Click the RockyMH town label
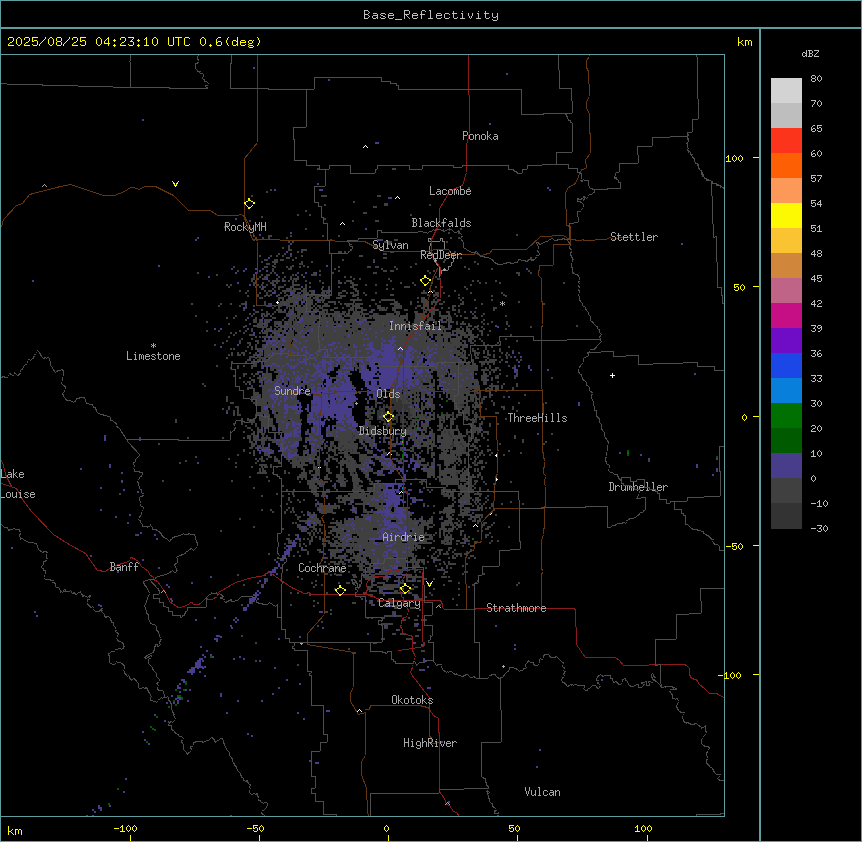This screenshot has width=862, height=842. pyautogui.click(x=245, y=227)
